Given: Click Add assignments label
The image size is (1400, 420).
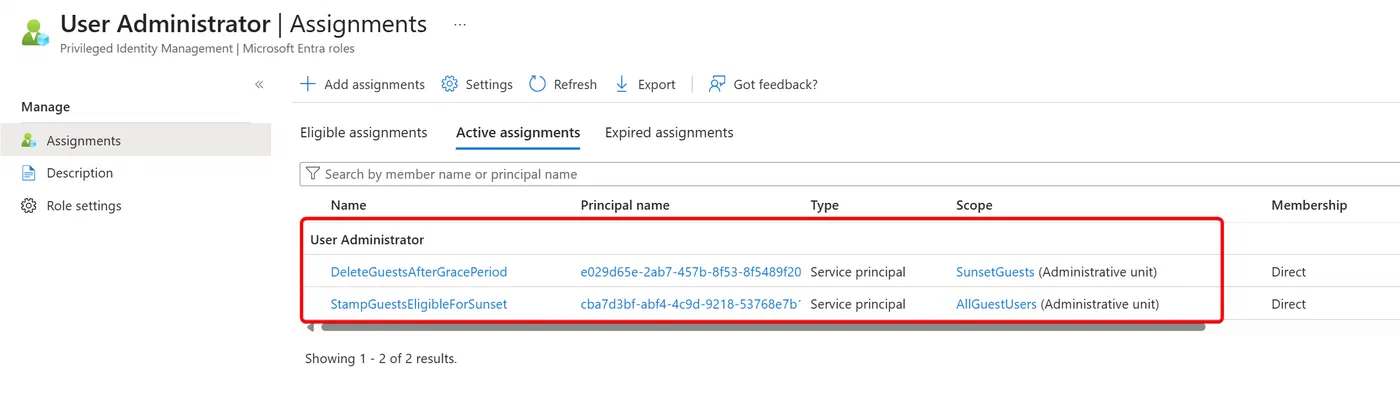Looking at the screenshot, I should pyautogui.click(x=374, y=85).
